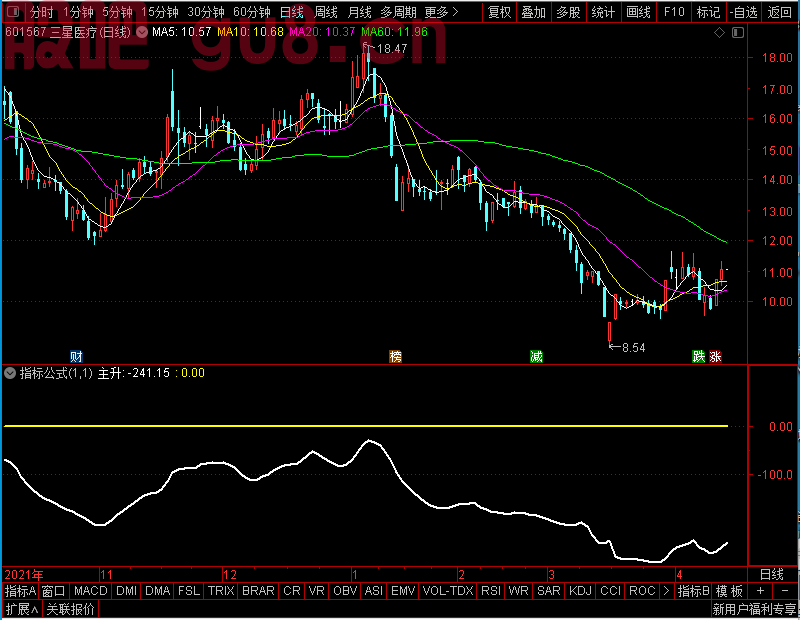Show more indicators with right arrow
Viewport: 800px width, 620px height.
666,591
